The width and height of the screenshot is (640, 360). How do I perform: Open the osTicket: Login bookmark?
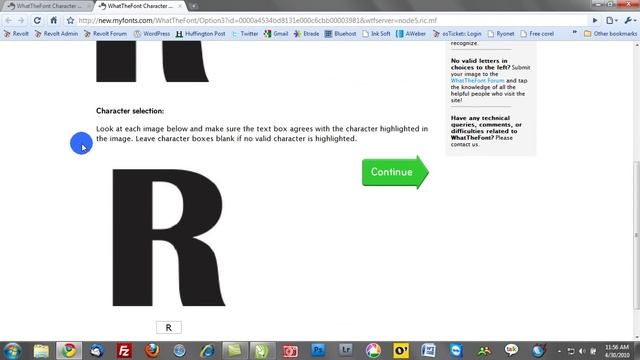457,34
